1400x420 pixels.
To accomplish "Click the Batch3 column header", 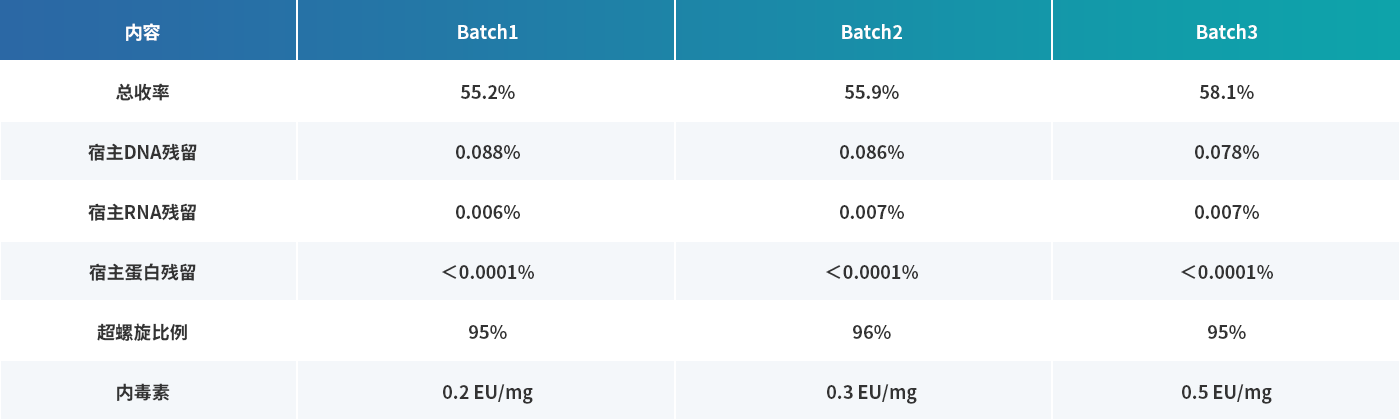I will point(1226,32).
